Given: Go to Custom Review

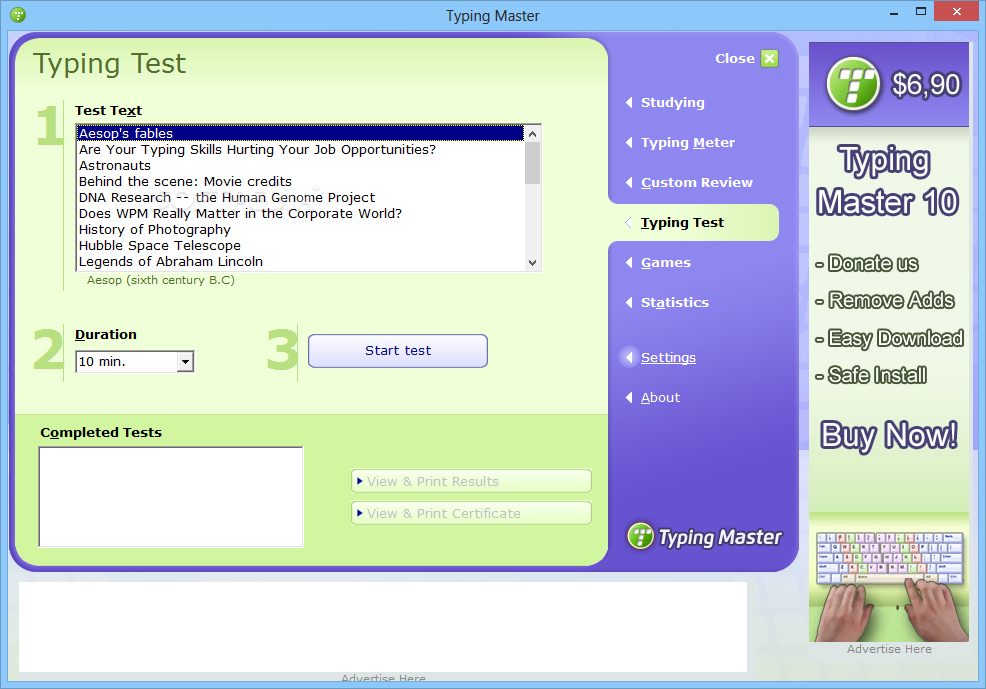Looking at the screenshot, I should (696, 182).
